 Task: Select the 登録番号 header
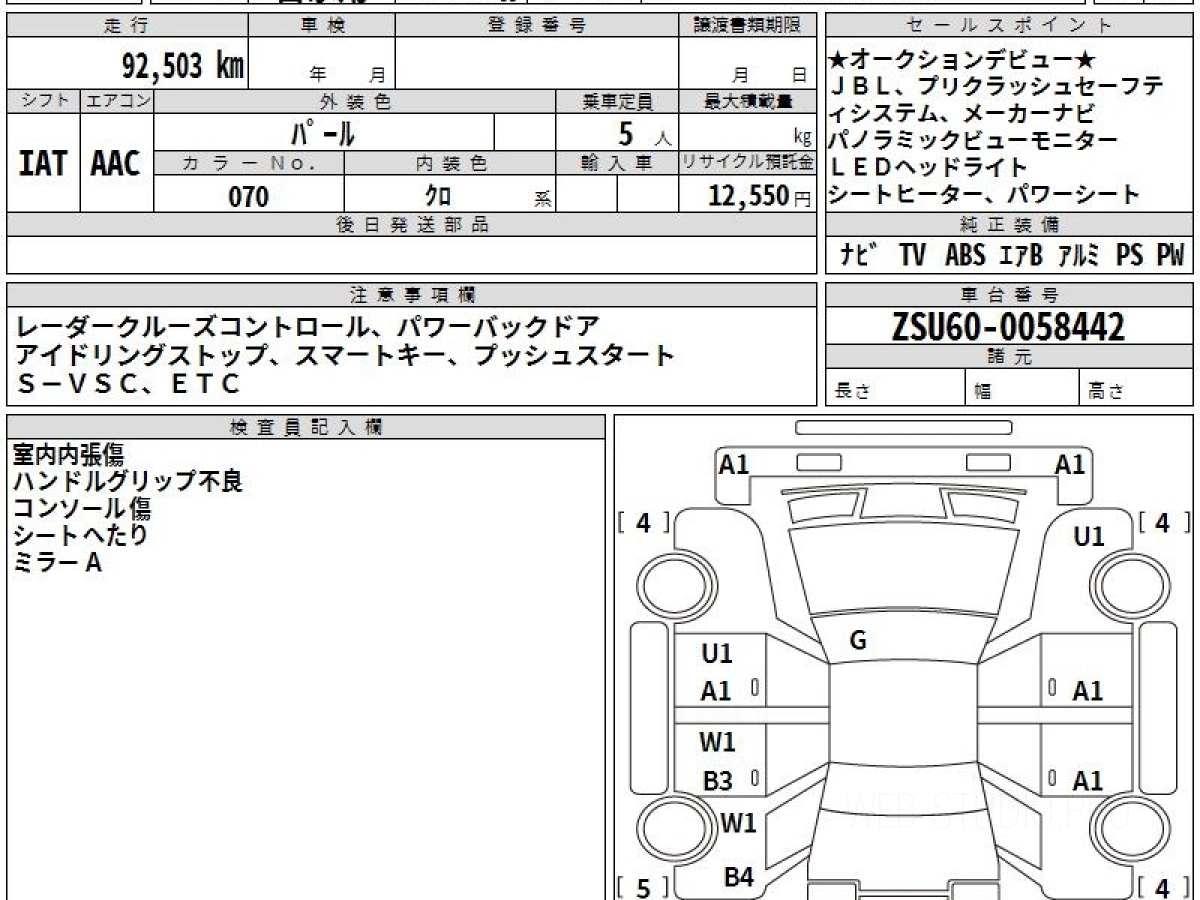[x=537, y=26]
